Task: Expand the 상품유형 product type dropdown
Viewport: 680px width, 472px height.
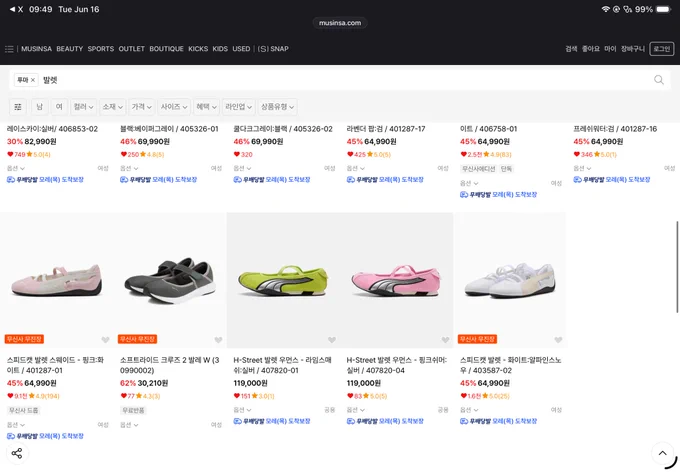Action: click(278, 107)
